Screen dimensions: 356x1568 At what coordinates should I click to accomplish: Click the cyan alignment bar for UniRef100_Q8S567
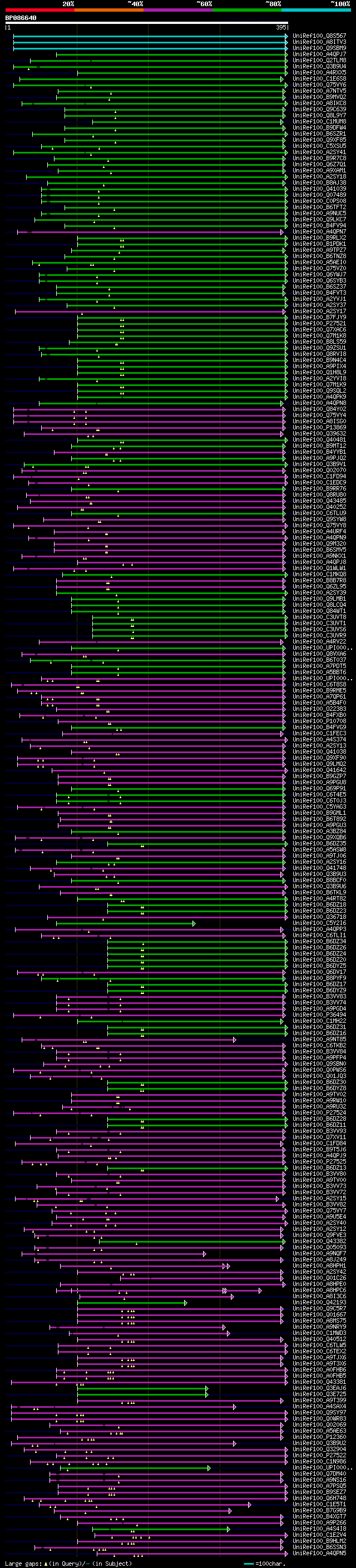point(150,36)
